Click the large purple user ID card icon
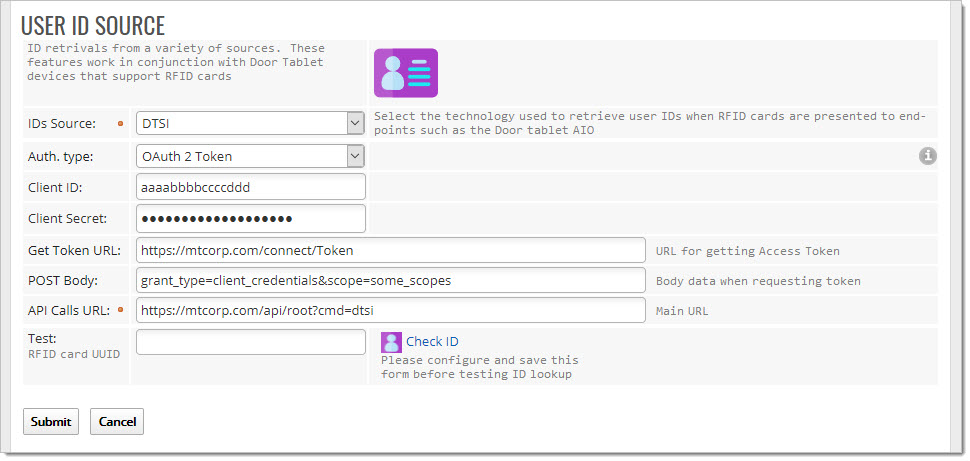Image resolution: width=970 pixels, height=461 pixels. 405,73
